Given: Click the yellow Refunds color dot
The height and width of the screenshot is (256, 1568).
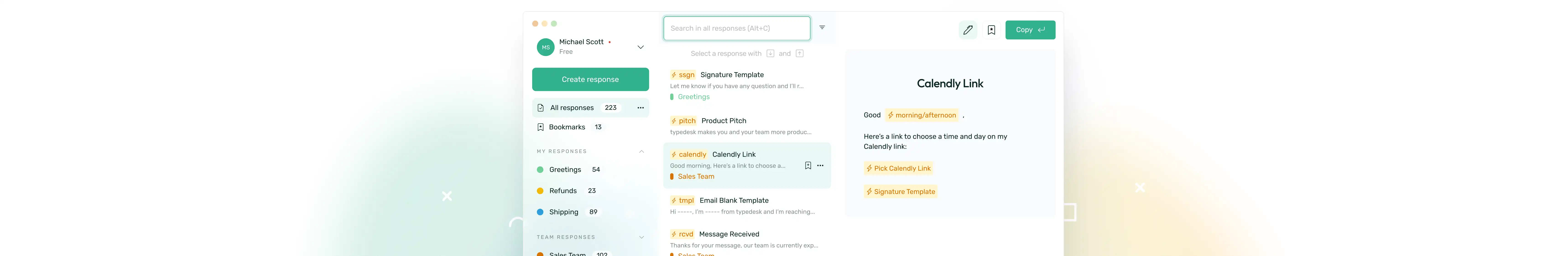Looking at the screenshot, I should click(x=540, y=191).
